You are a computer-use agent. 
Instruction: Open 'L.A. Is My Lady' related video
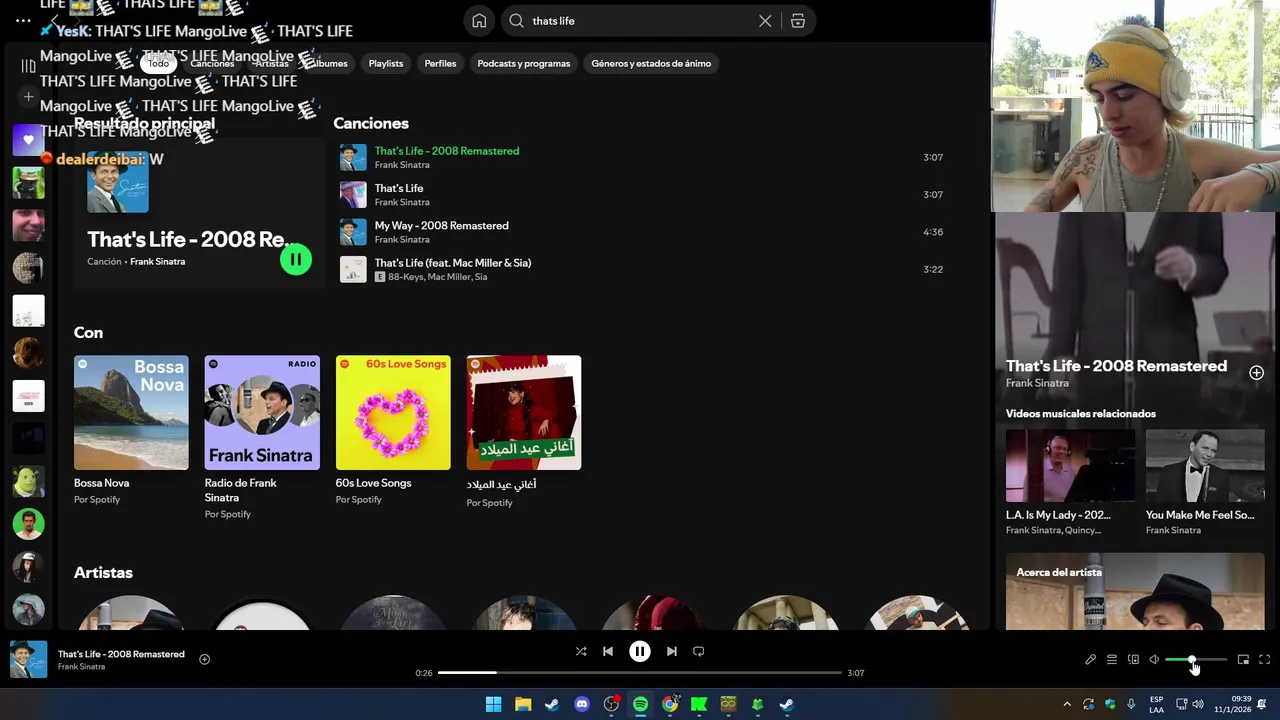coord(1070,483)
